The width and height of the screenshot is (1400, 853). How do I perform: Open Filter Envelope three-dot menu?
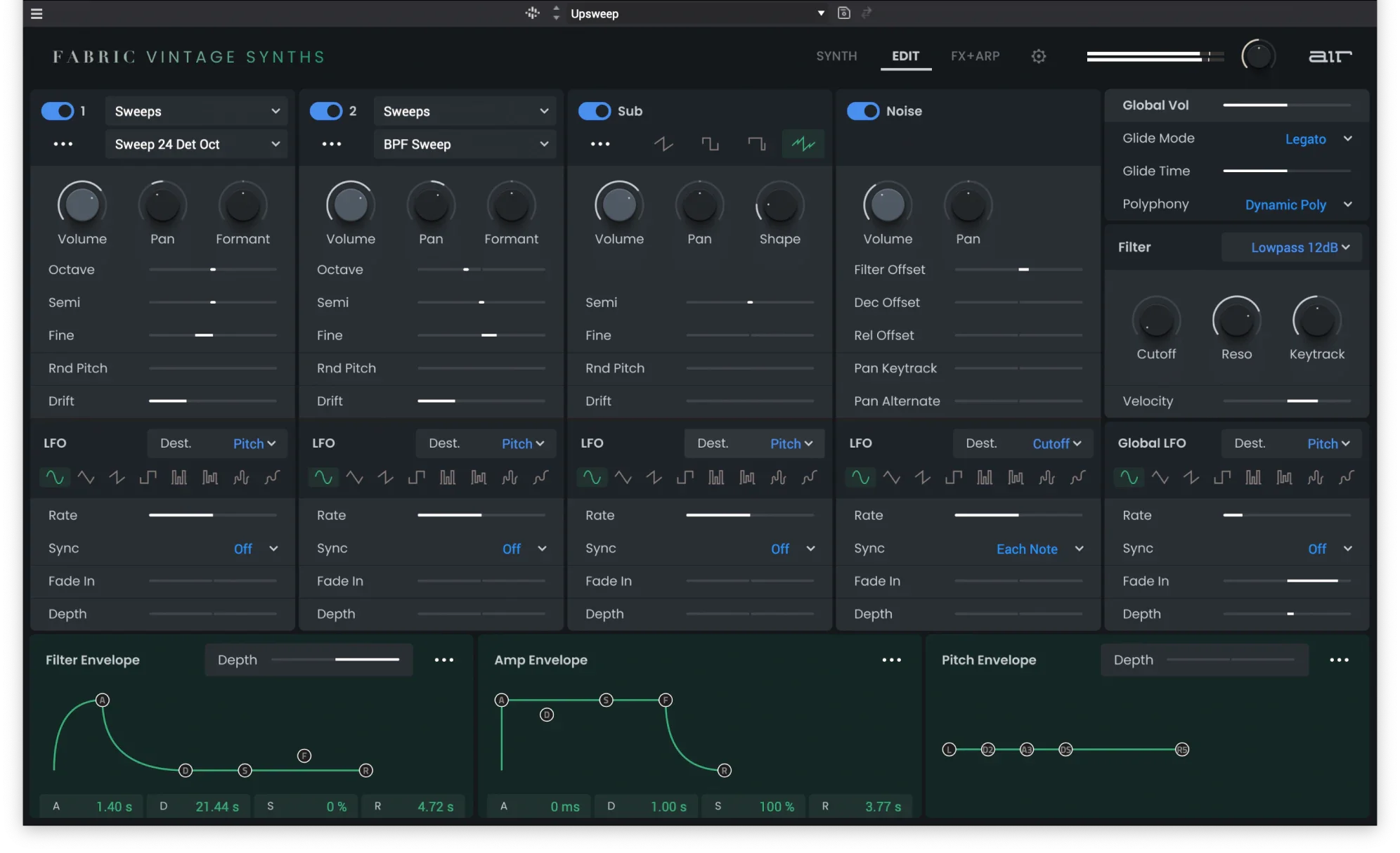click(x=444, y=660)
